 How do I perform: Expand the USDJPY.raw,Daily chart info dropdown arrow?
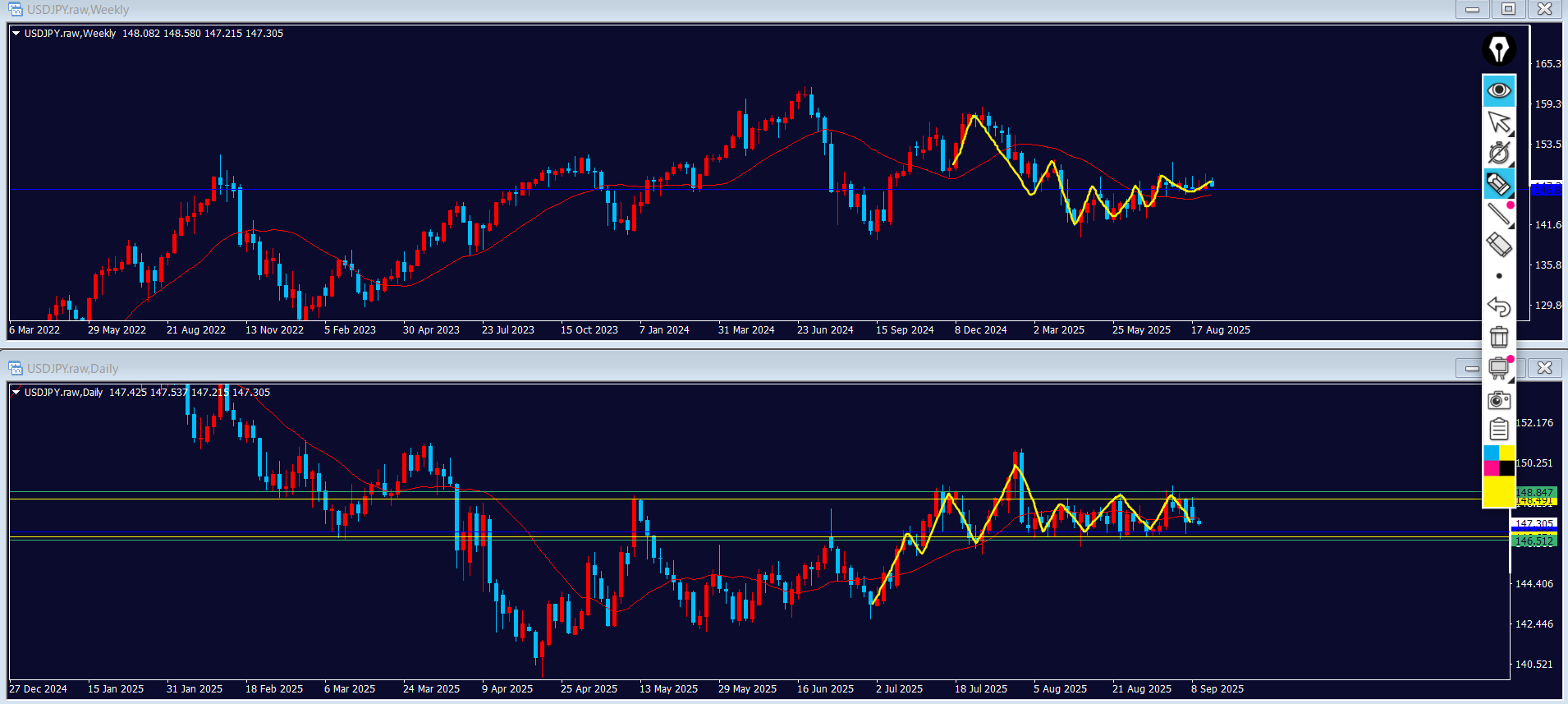(x=16, y=393)
